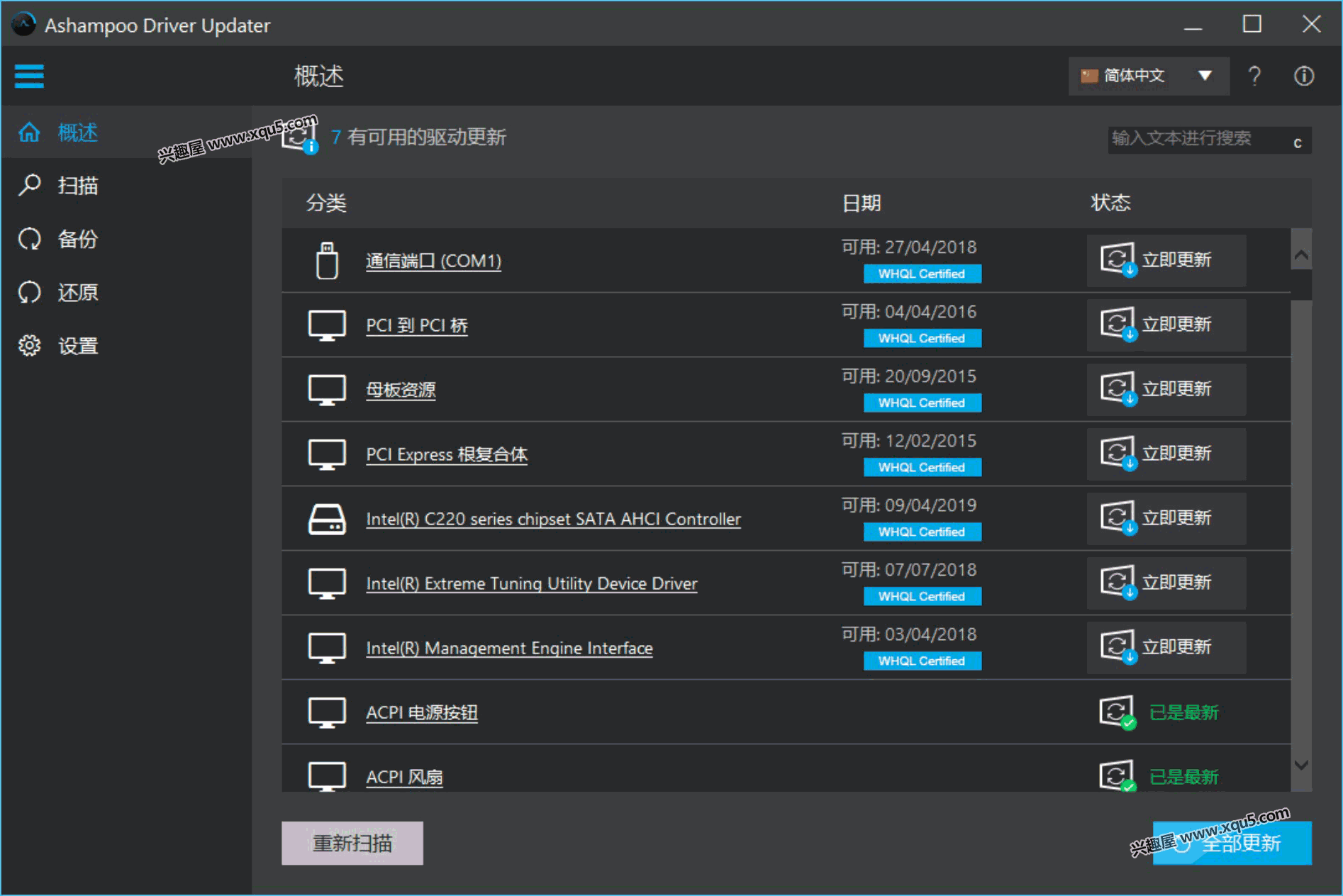Expand the 简体中文 language dropdown
This screenshot has height=896, width=1343.
coord(1149,76)
